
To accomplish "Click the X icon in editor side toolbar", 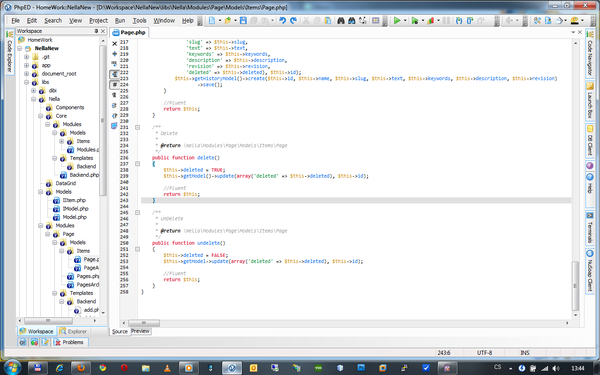I will click(114, 44).
